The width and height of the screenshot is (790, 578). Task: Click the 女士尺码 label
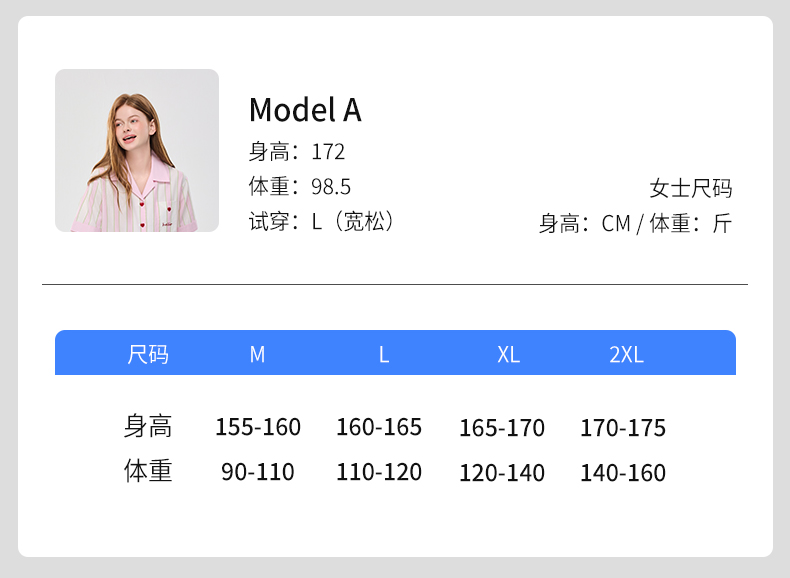(x=690, y=188)
